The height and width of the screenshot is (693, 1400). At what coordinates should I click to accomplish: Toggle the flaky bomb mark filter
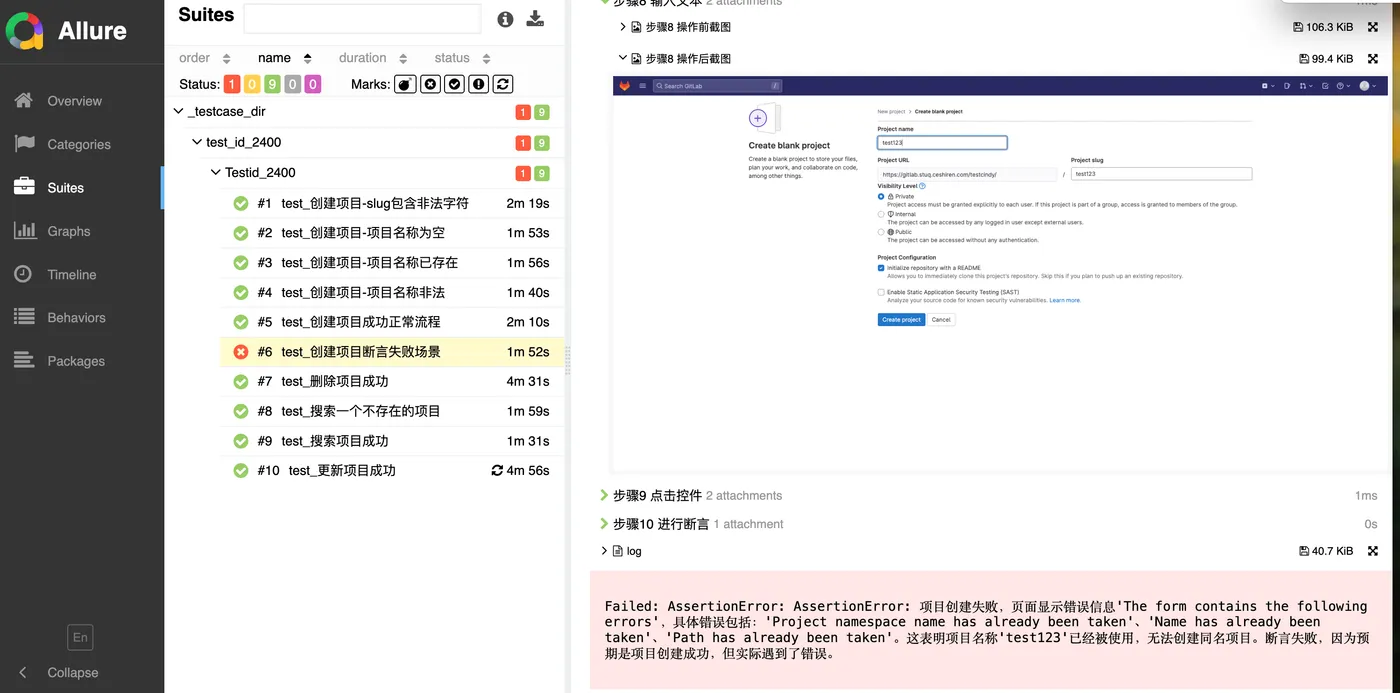(x=405, y=84)
